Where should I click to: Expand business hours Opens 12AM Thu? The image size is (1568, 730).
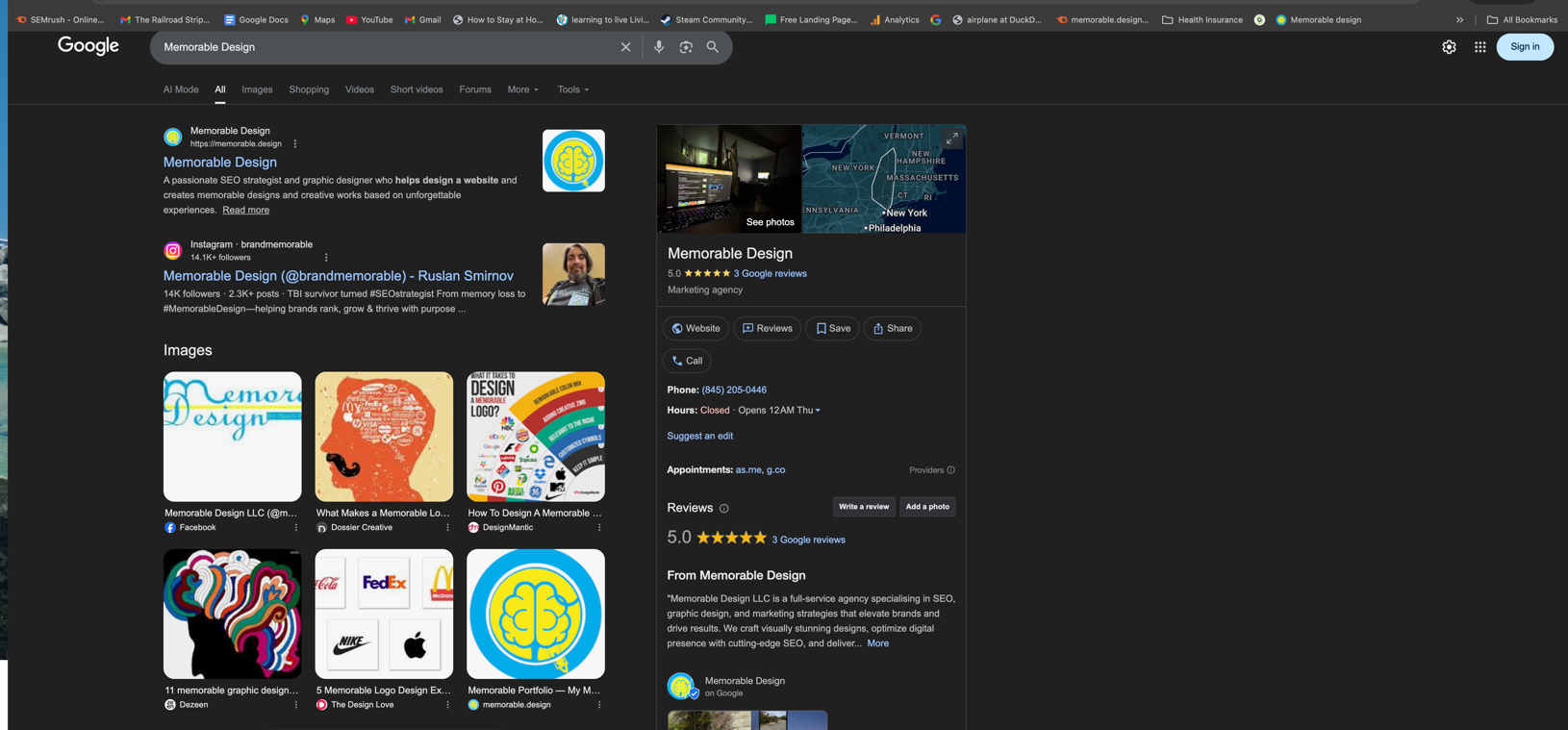(x=779, y=411)
